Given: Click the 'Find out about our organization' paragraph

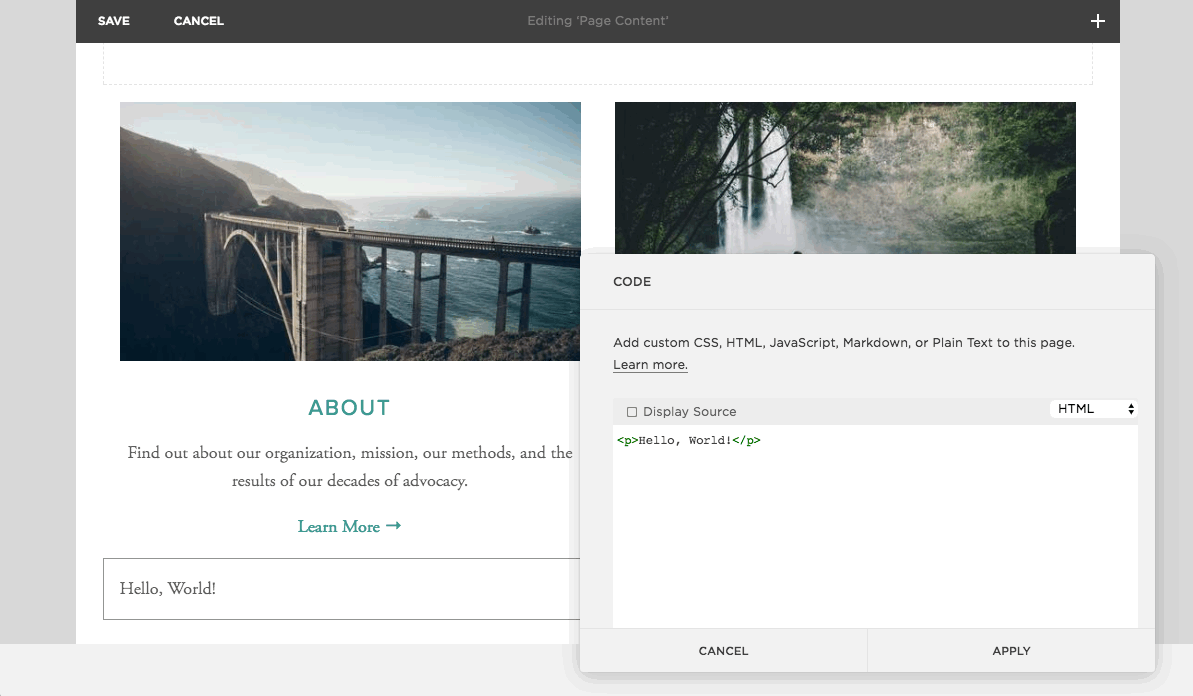Looking at the screenshot, I should coord(350,466).
